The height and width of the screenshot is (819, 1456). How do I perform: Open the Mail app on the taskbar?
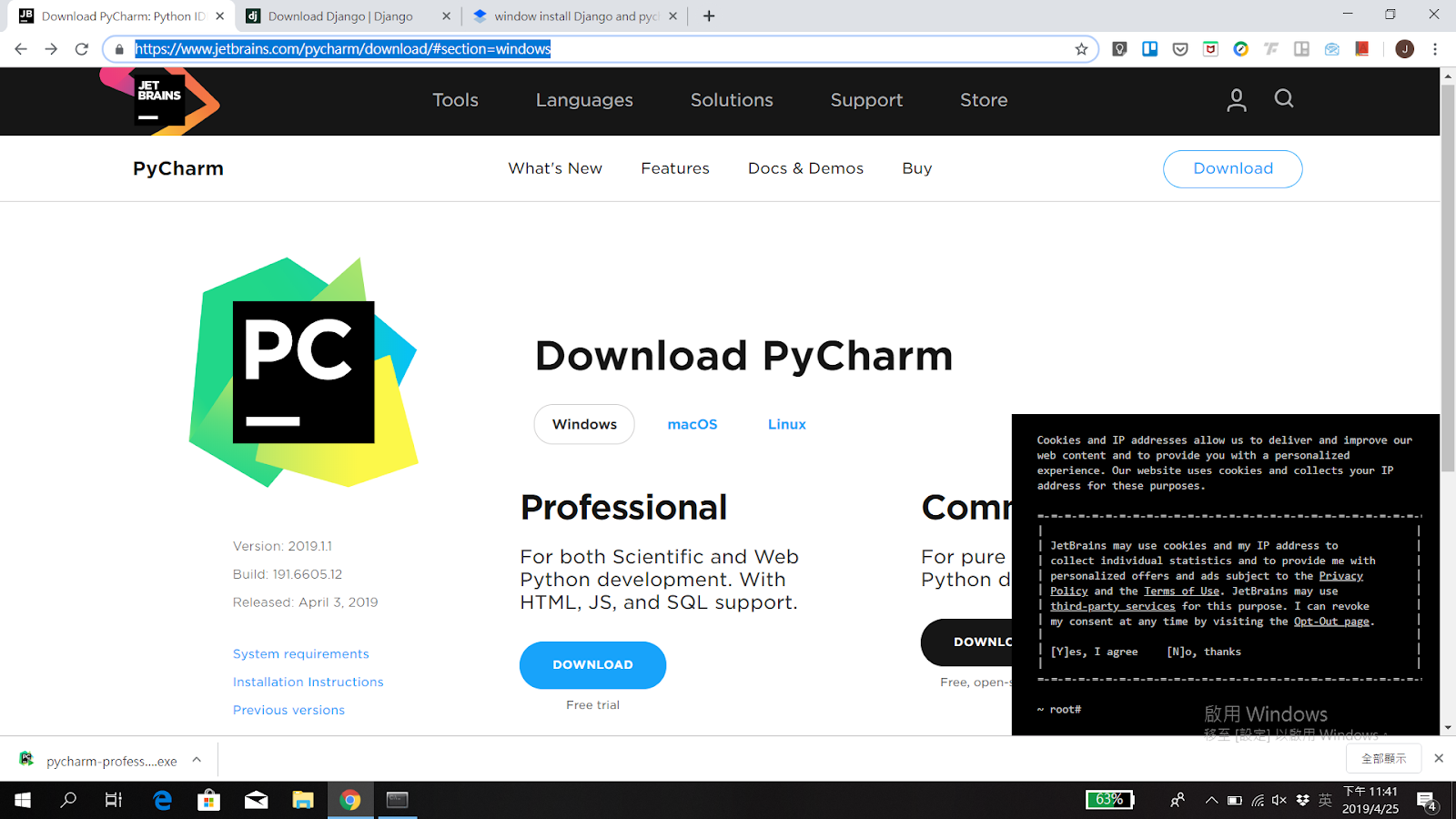[257, 800]
